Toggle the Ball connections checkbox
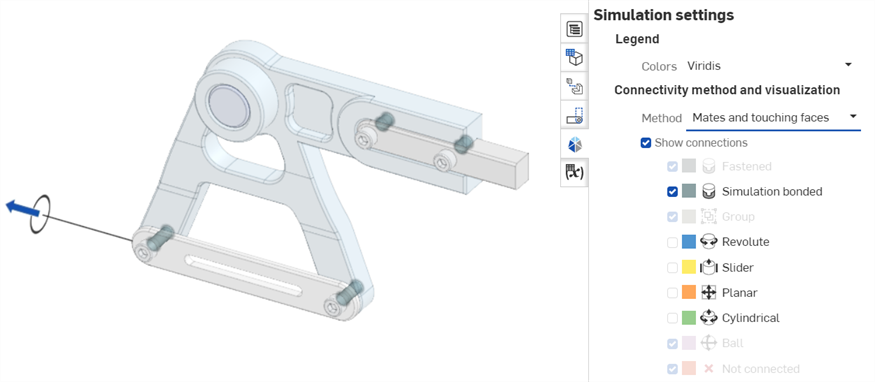The width and height of the screenshot is (875, 382). (x=672, y=343)
